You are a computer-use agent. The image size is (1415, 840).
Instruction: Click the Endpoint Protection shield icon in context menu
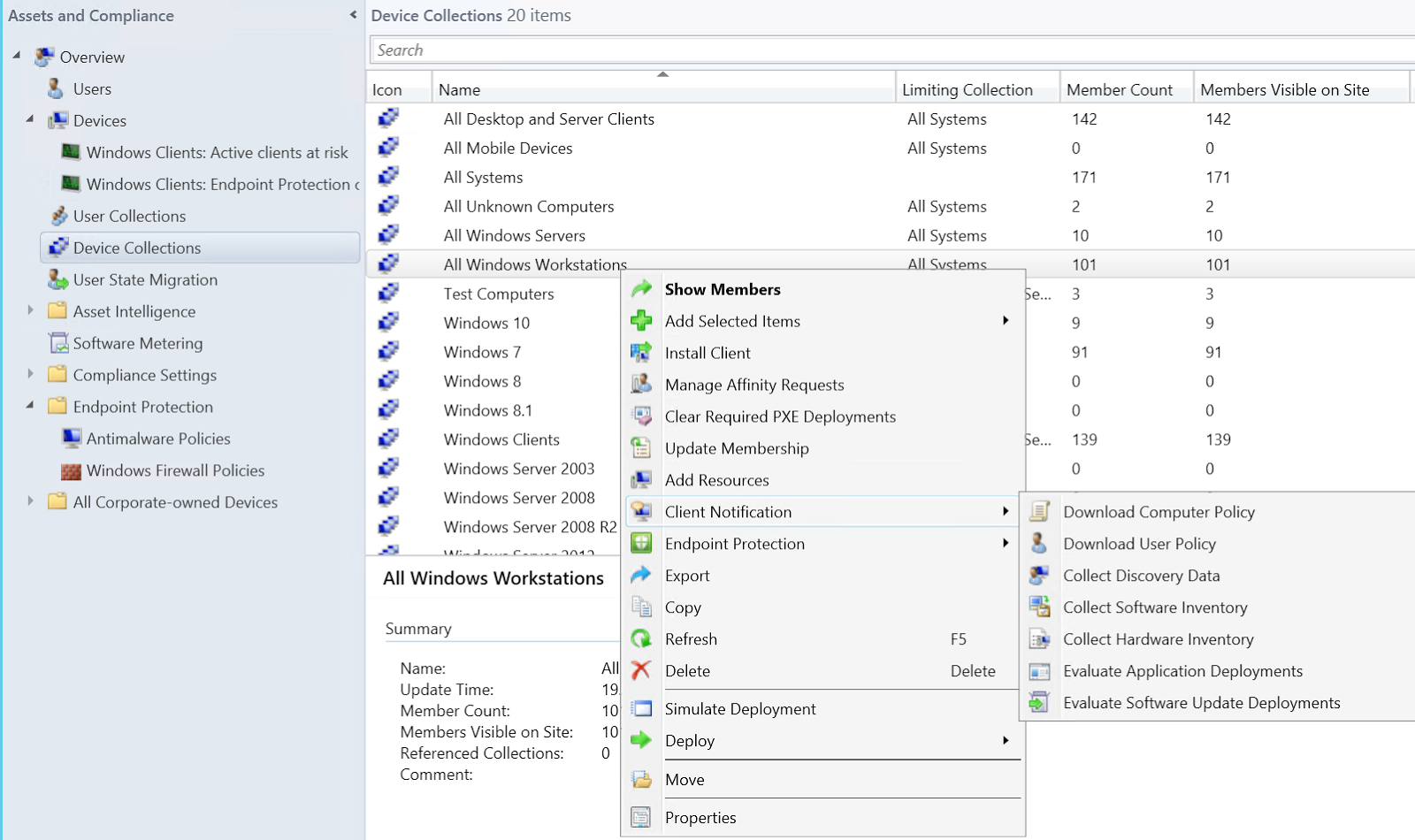641,544
